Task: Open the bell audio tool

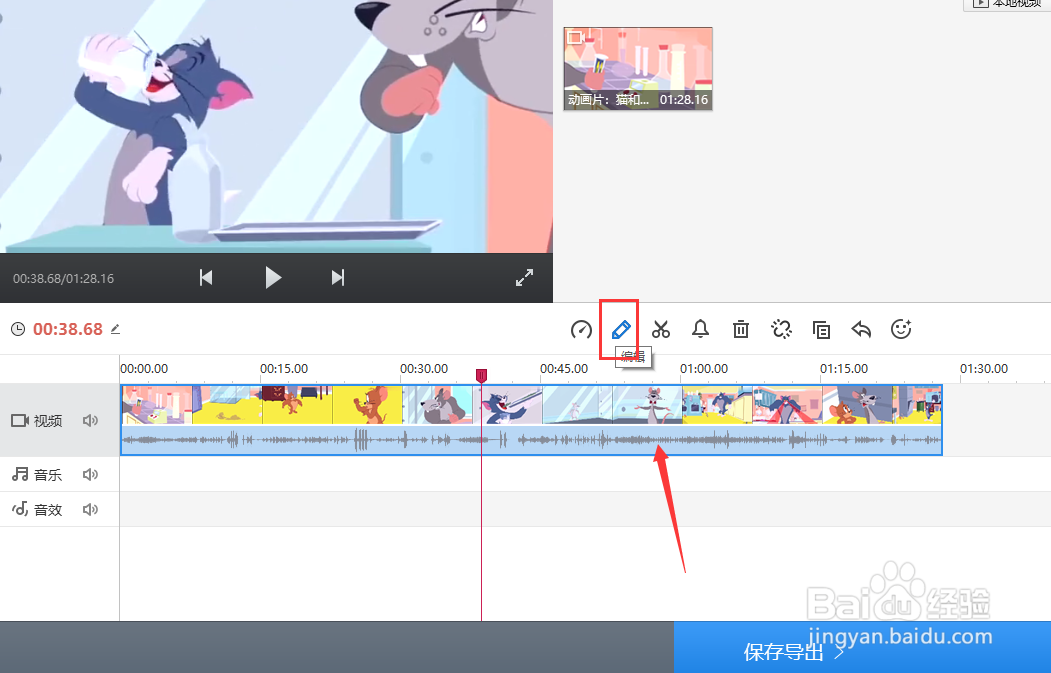Action: (x=700, y=329)
